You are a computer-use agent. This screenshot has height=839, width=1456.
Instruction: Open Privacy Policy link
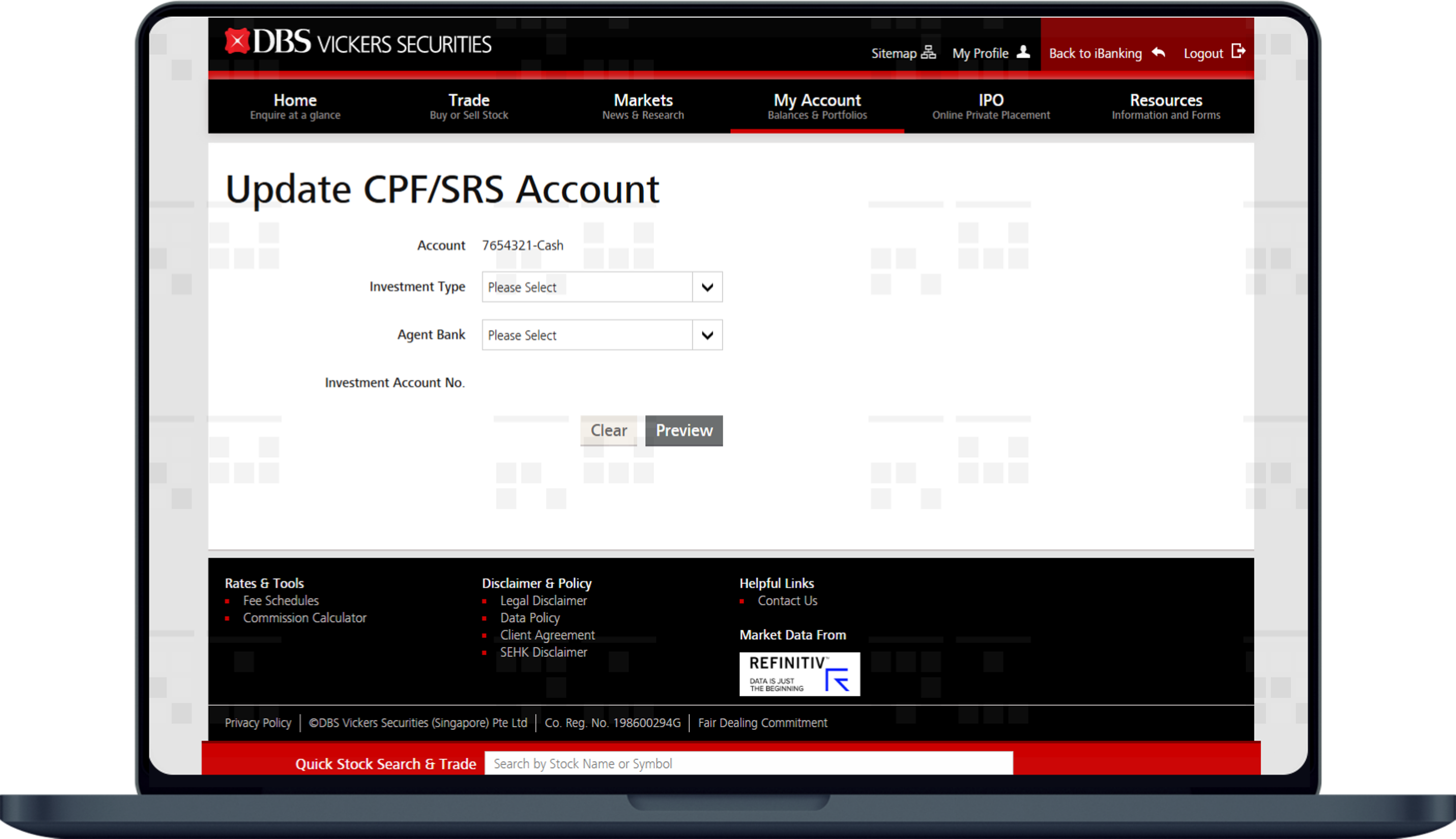tap(258, 723)
